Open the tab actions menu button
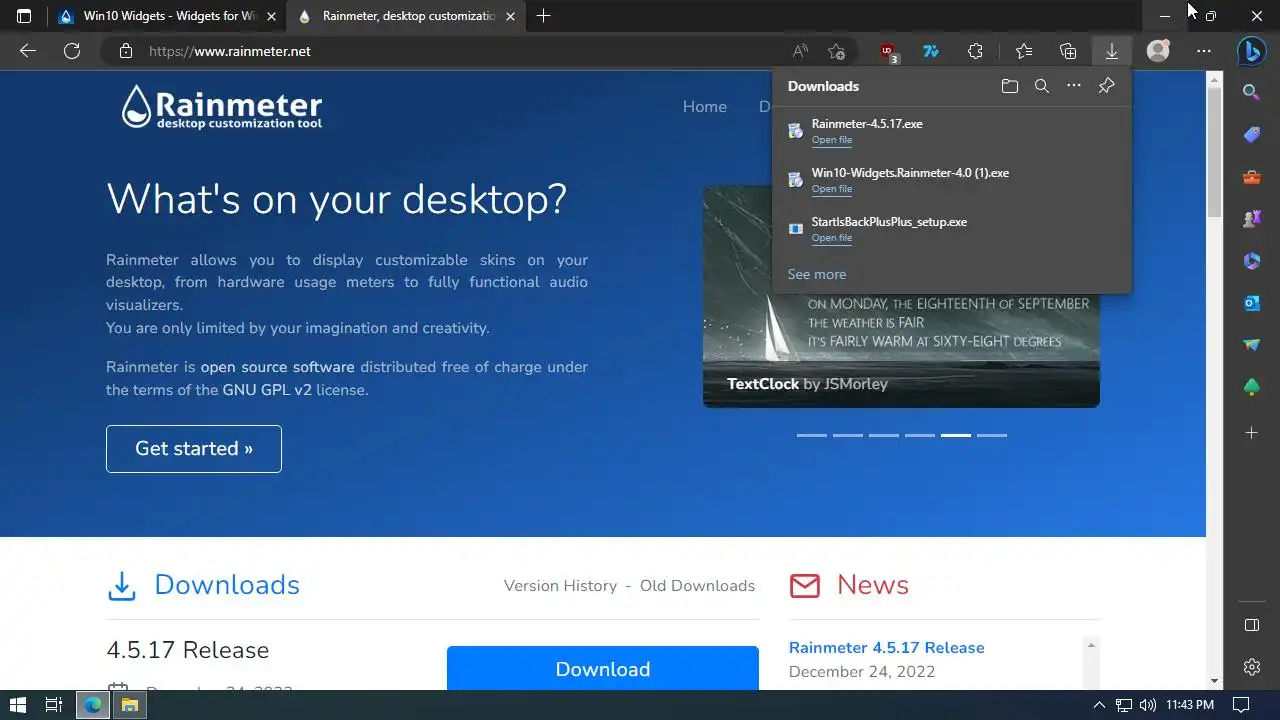This screenshot has width=1280, height=720. point(24,16)
